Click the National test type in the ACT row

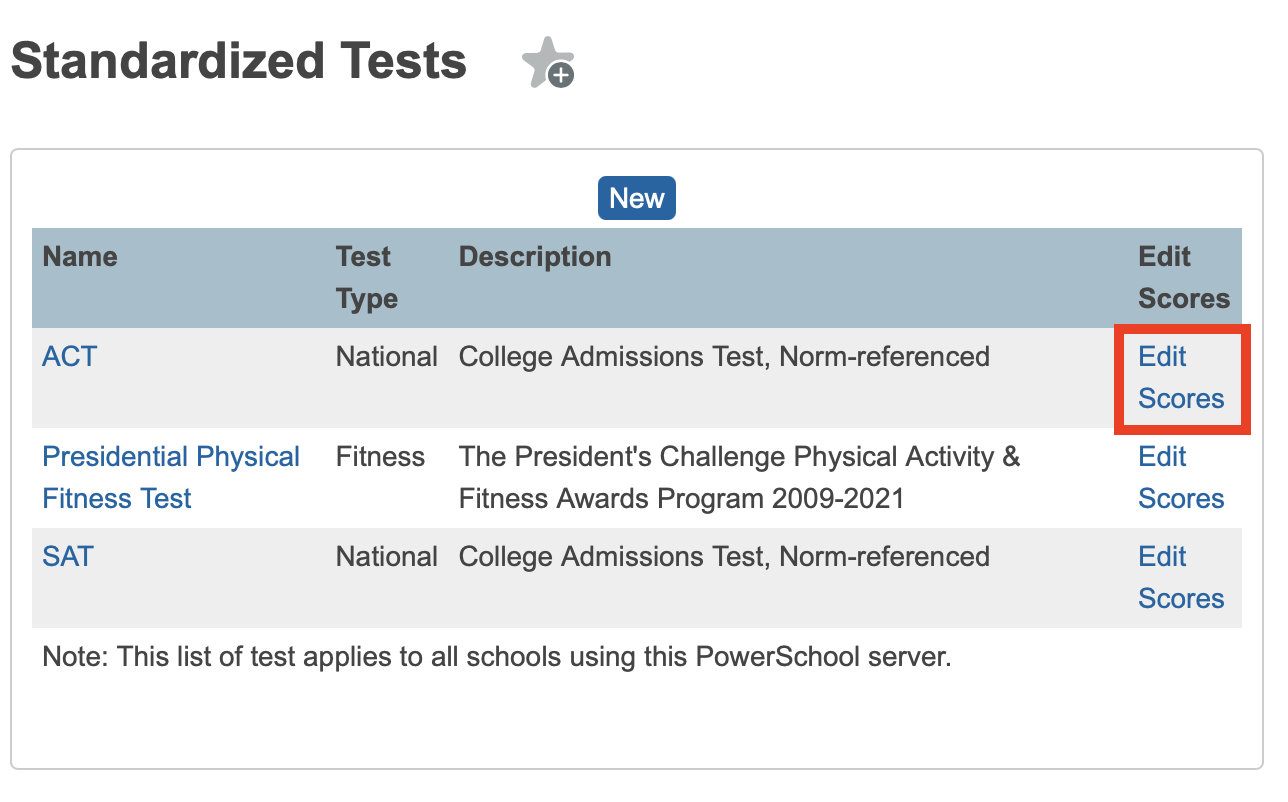coord(387,357)
